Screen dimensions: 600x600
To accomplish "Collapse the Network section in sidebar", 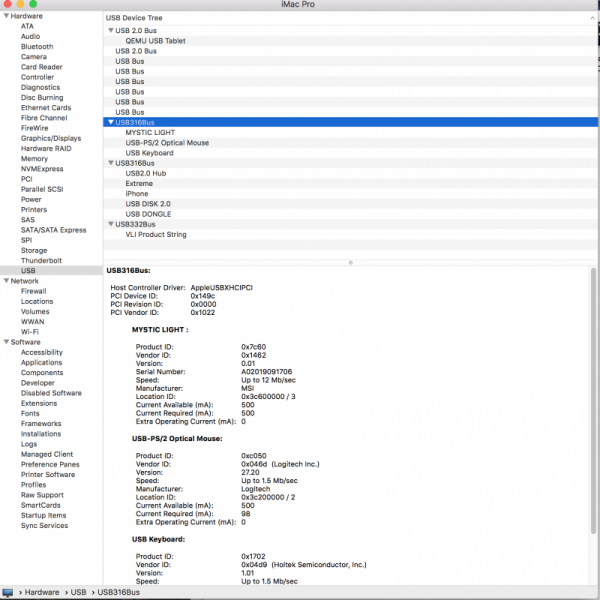I will 7,281.
